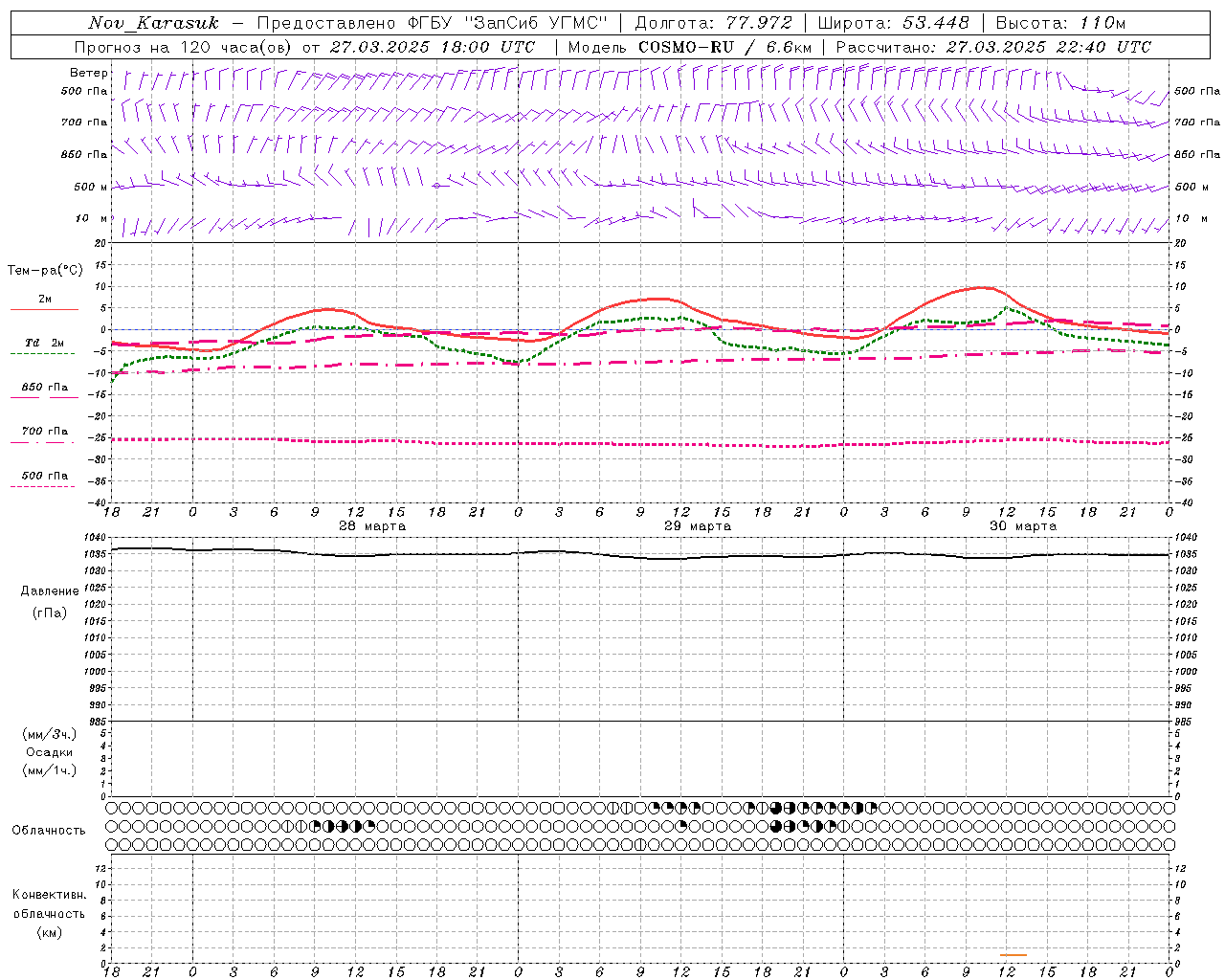The height and width of the screenshot is (980, 1225).
Task: Click the '(мм/1ч.)' precipitation unit label
Action: pos(50,770)
